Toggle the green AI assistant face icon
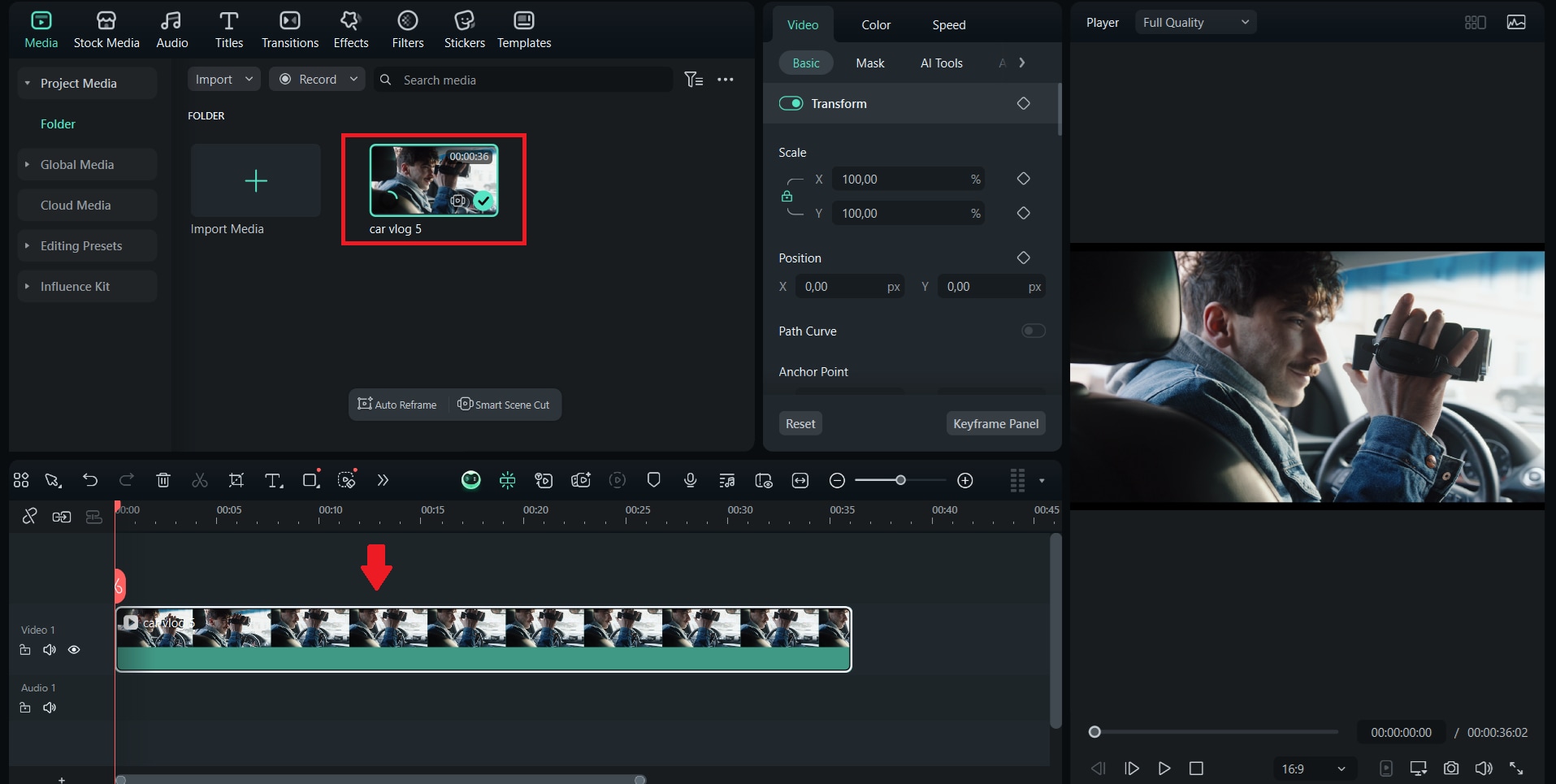 [x=470, y=480]
